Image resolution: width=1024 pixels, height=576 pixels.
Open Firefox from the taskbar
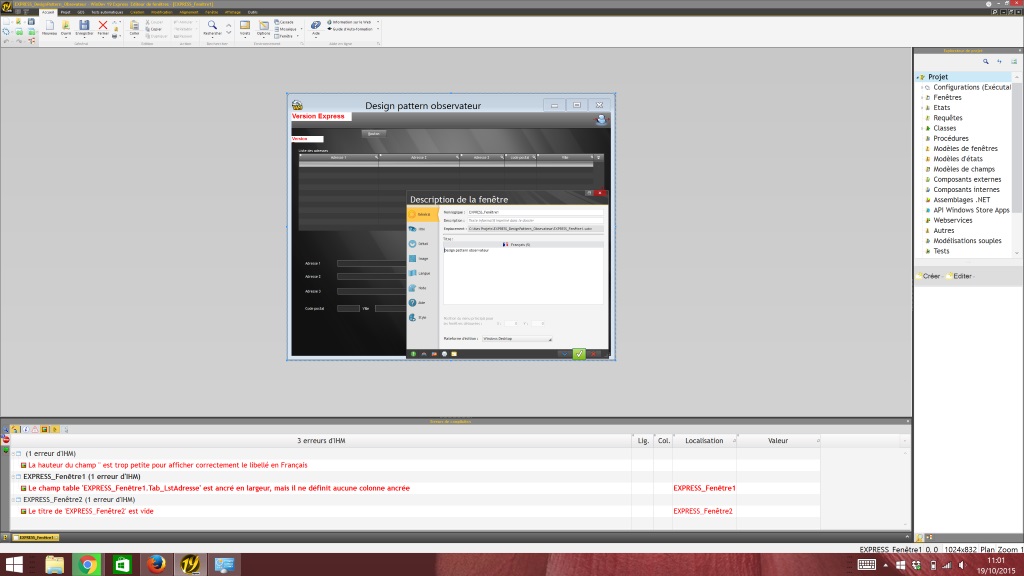[x=155, y=564]
